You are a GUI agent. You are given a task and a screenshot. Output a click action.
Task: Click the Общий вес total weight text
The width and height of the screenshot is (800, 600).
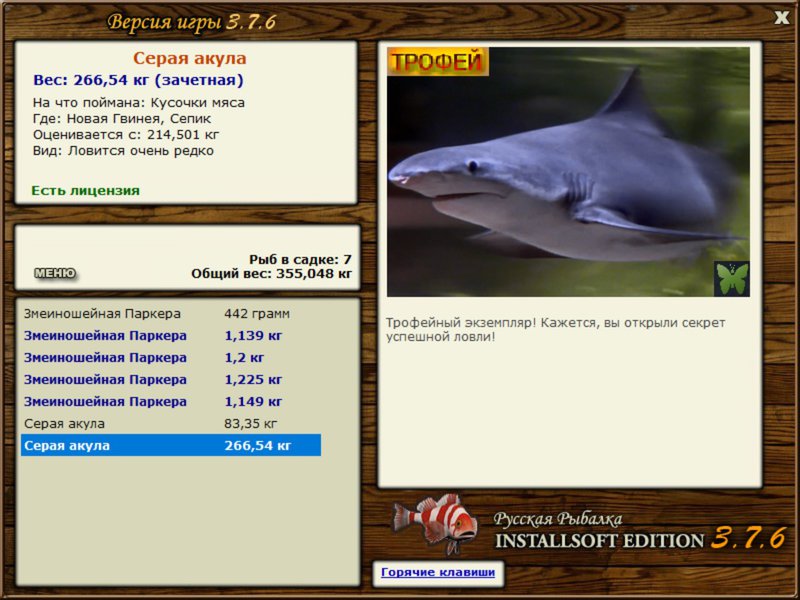[271, 273]
